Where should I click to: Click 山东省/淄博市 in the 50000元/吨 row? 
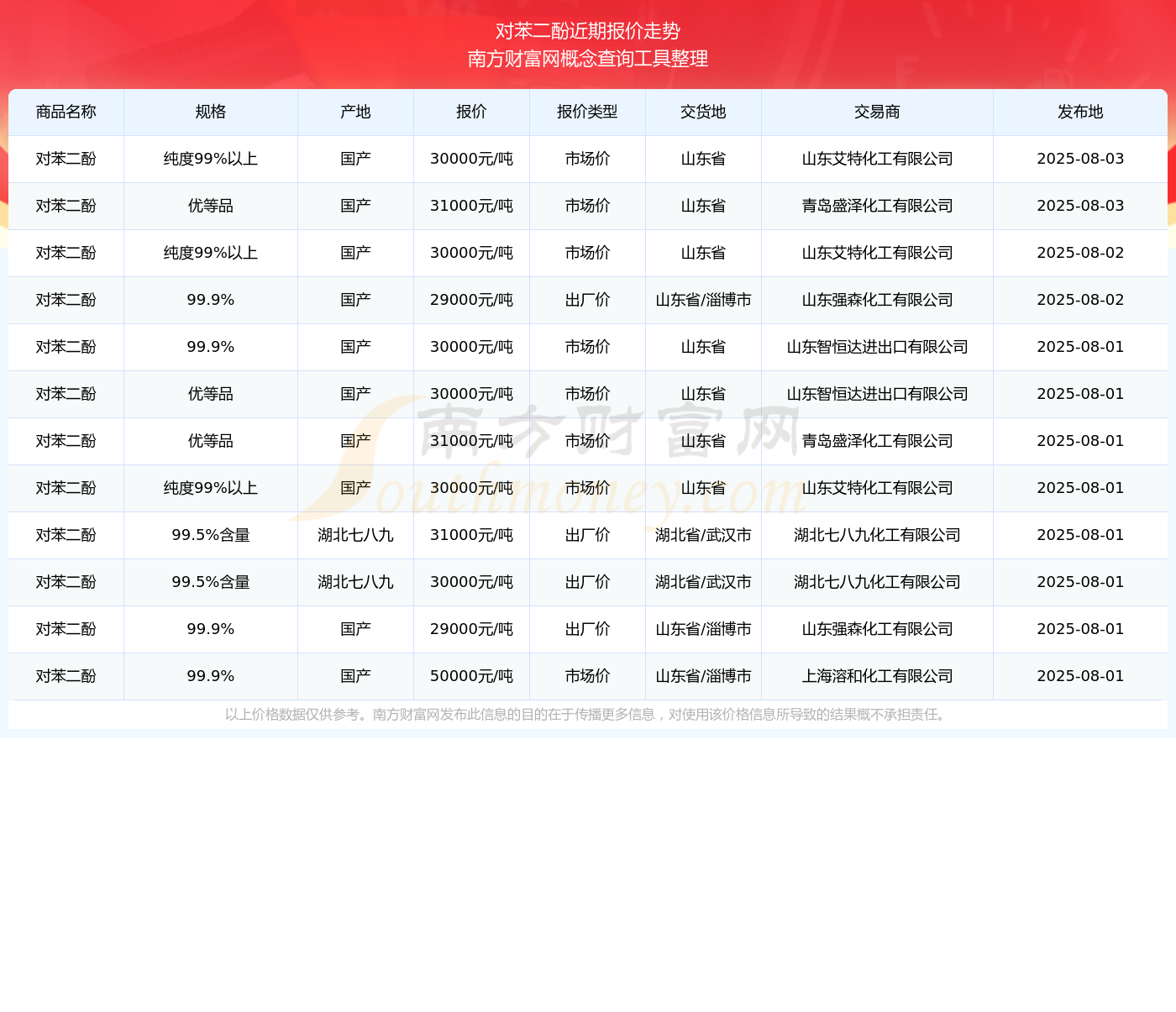[703, 676]
